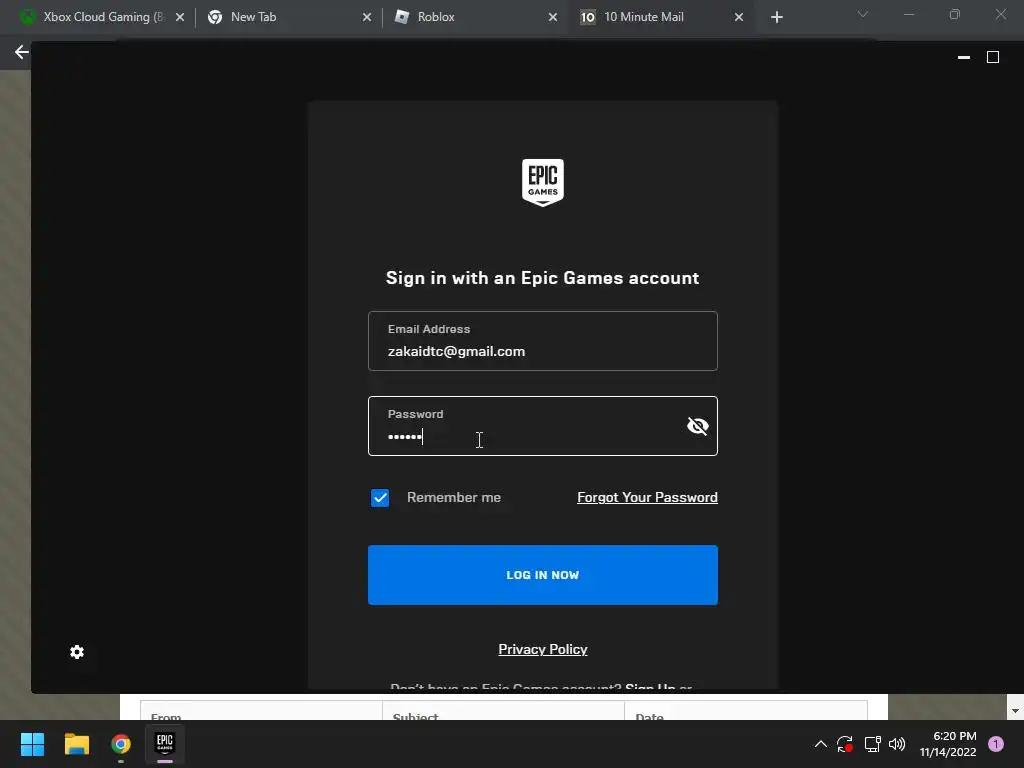Click the Epic Games logo on the sign-in form
Screen dimensions: 1024x768
click(x=543, y=182)
